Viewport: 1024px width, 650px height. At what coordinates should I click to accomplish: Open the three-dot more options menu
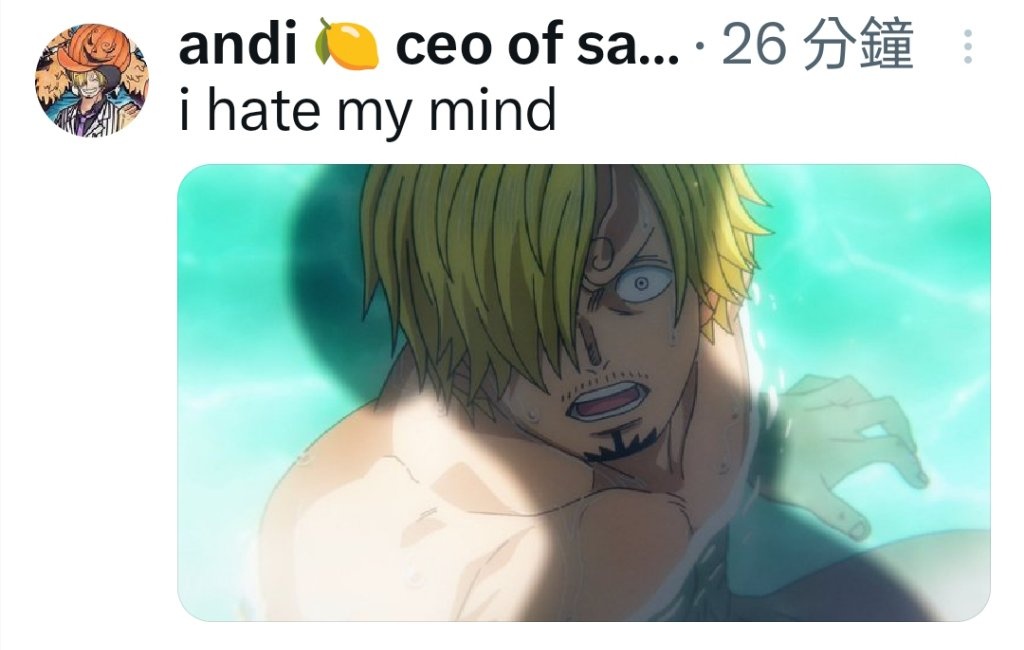(x=968, y=46)
